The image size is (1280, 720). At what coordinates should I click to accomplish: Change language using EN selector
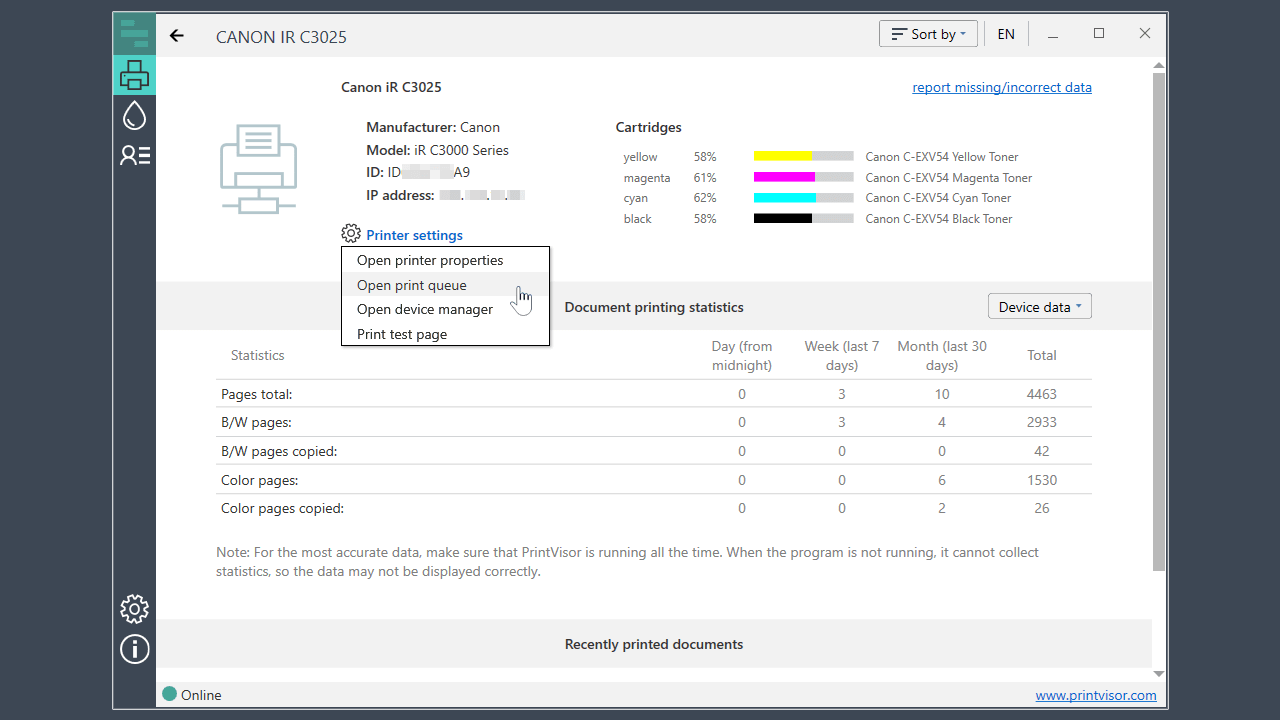coord(1006,34)
